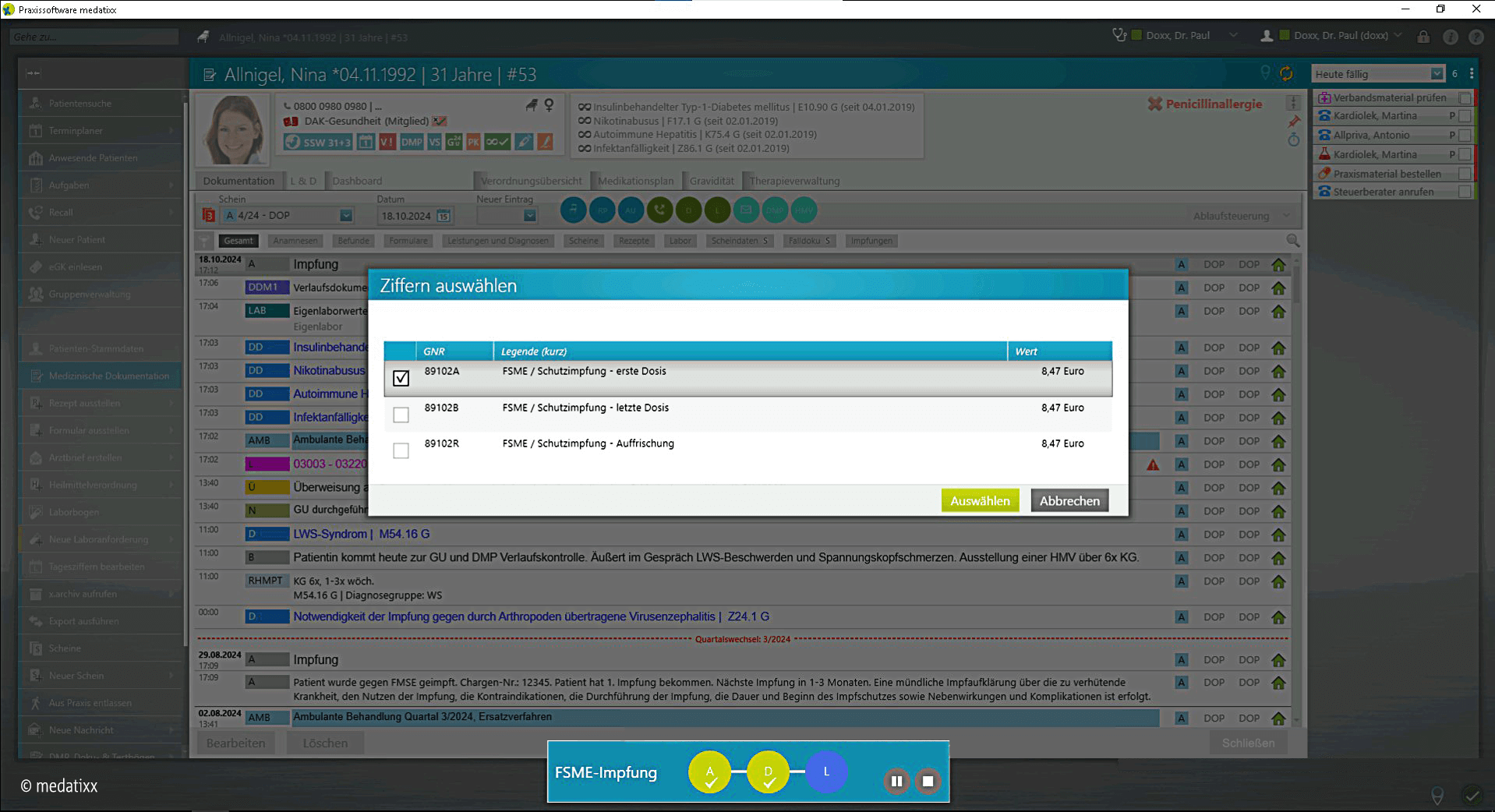Click the yellow A workflow step circle
Image resolution: width=1495 pixels, height=812 pixels.
709,771
